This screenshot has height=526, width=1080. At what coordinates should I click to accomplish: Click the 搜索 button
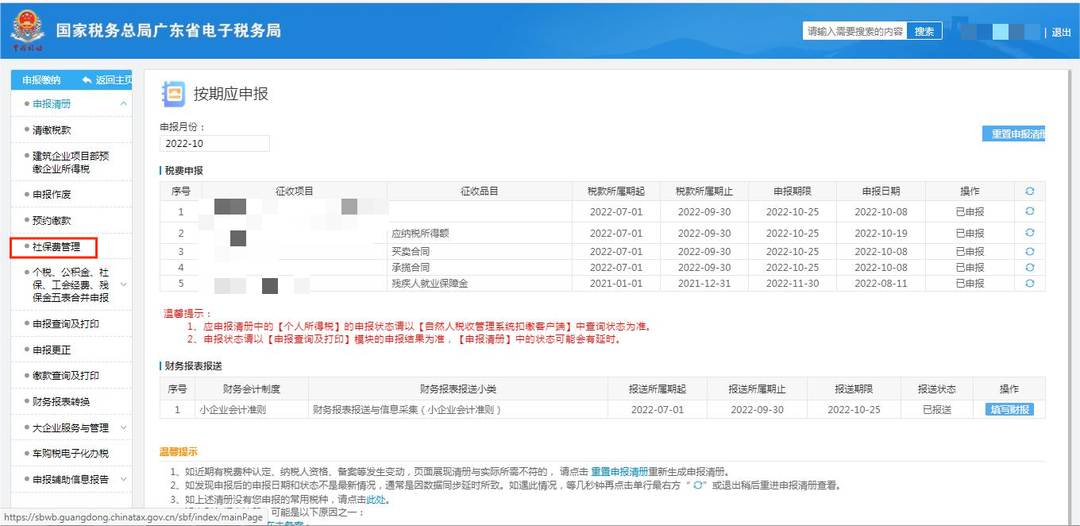click(x=924, y=31)
